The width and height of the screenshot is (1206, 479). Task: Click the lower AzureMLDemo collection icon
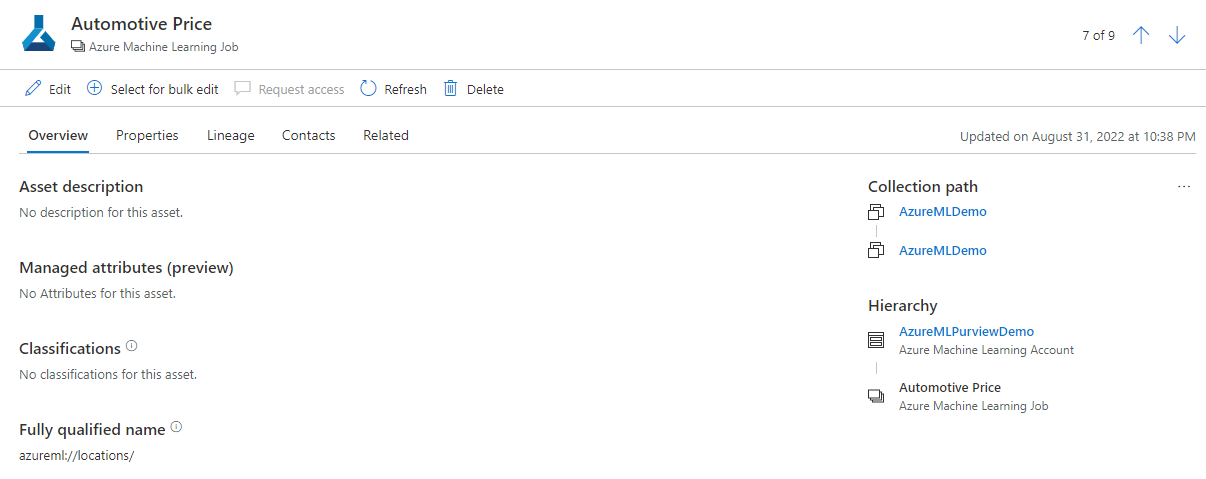[876, 251]
